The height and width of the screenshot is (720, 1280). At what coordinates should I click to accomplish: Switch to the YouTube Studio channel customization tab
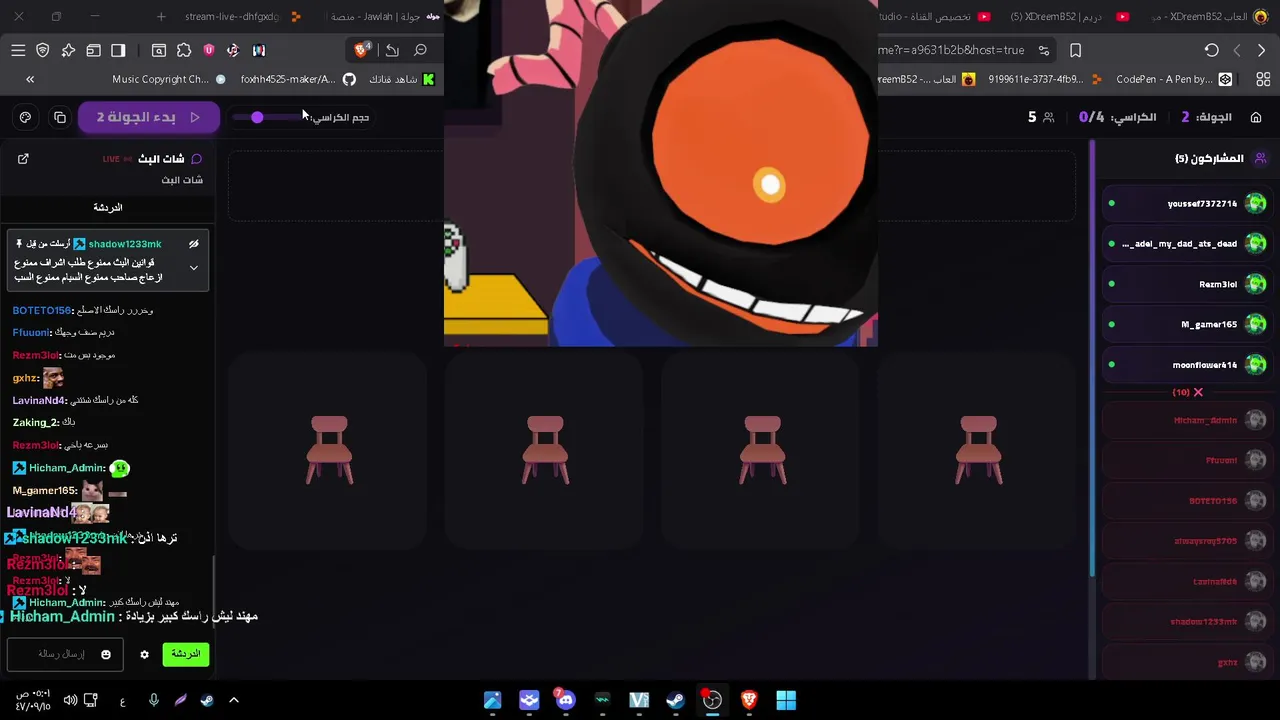pyautogui.click(x=935, y=17)
